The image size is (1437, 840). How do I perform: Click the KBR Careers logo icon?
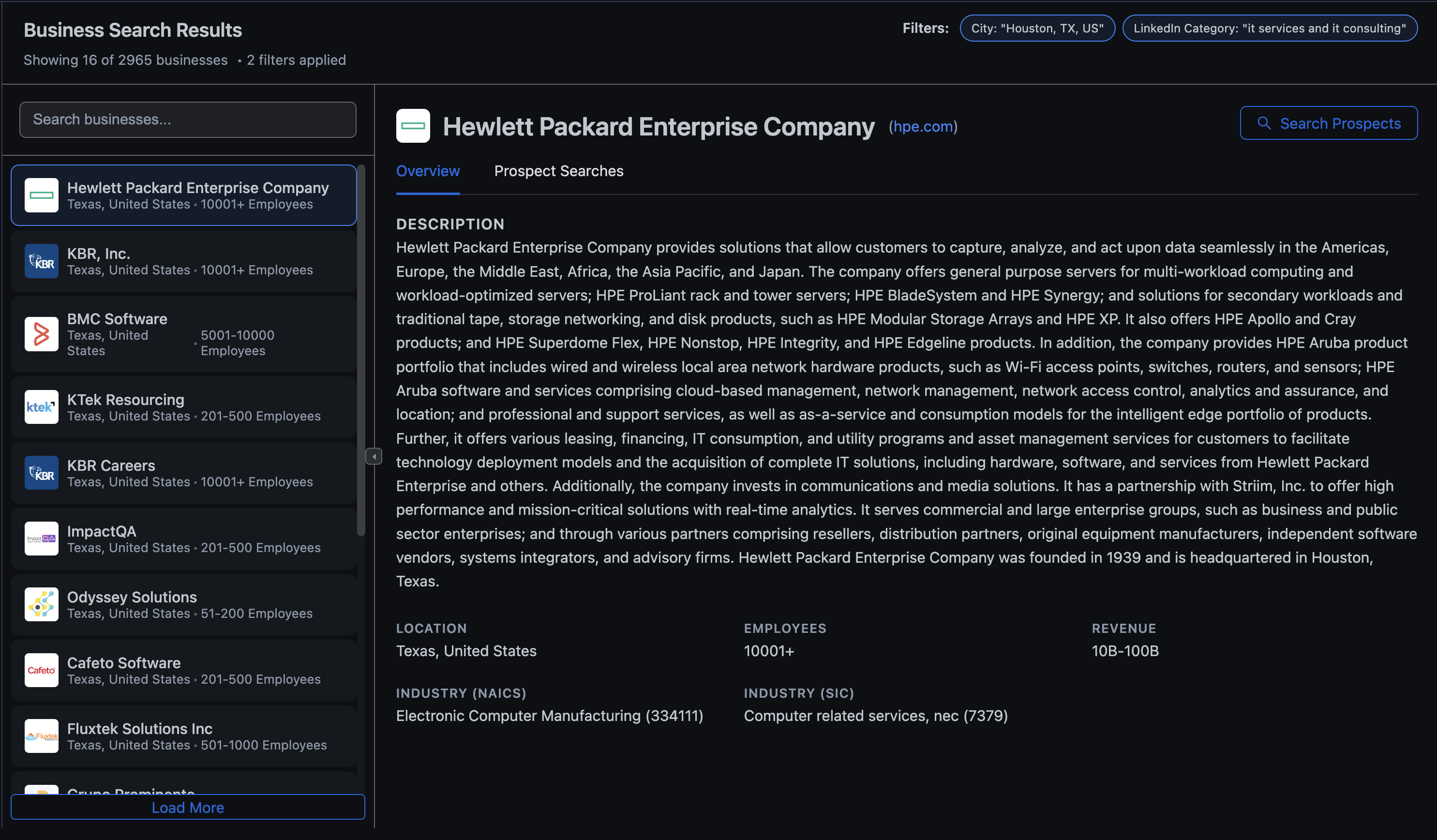[x=42, y=473]
